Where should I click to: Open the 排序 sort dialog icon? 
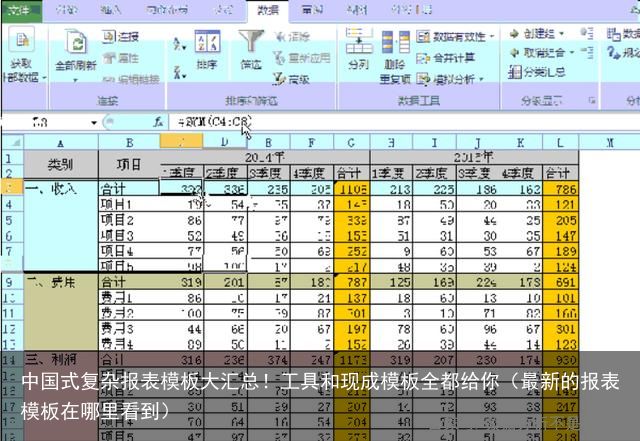tap(207, 42)
